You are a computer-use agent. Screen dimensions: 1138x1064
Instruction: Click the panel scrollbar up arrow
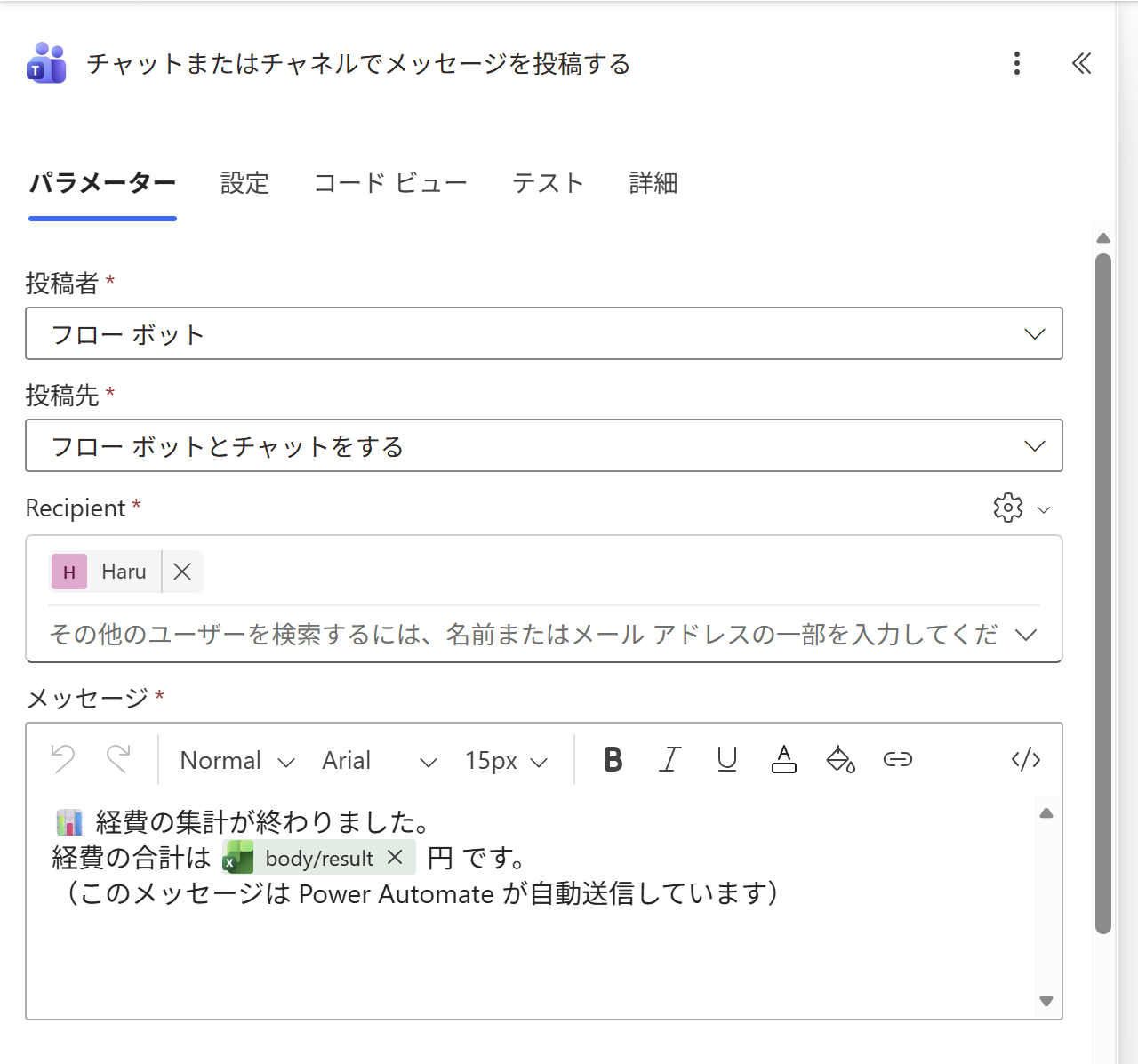click(1103, 238)
